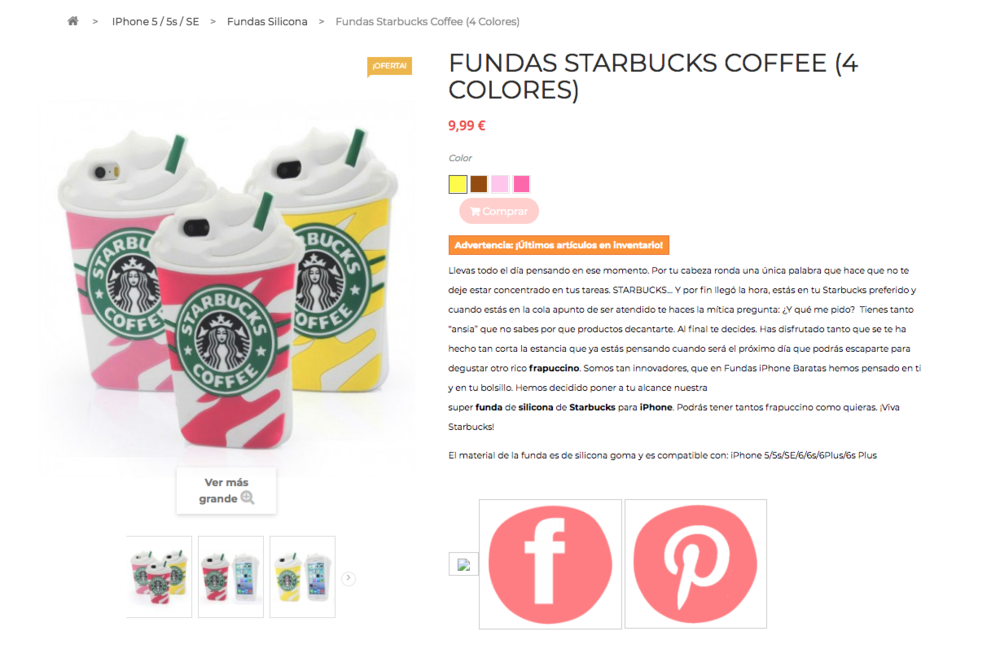This screenshot has width=1000, height=671.
Task: Navigate to the Fundas Silicona breadcrumb
Action: pos(267,22)
